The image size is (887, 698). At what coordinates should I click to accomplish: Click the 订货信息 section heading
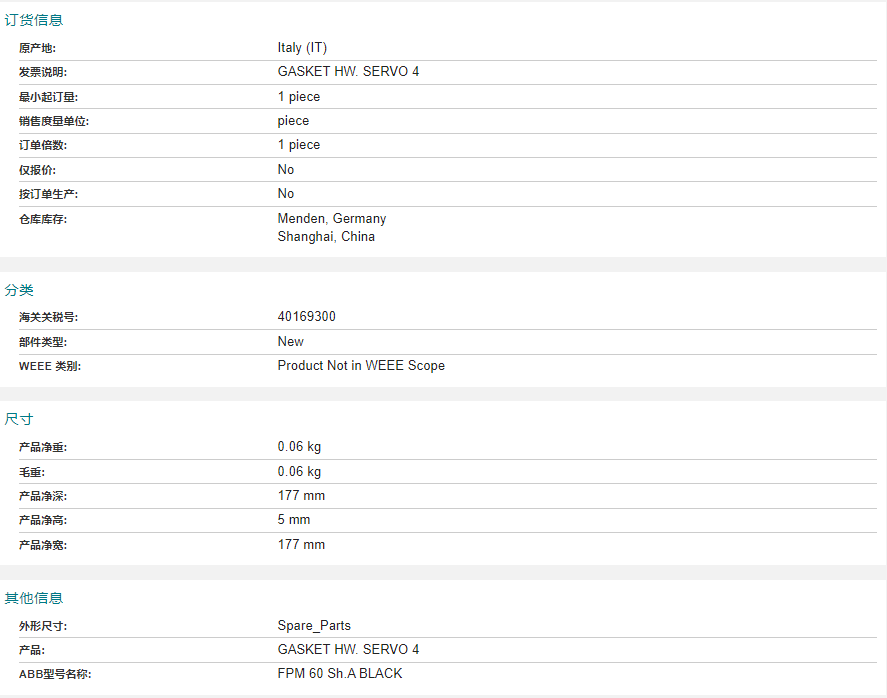coord(34,20)
